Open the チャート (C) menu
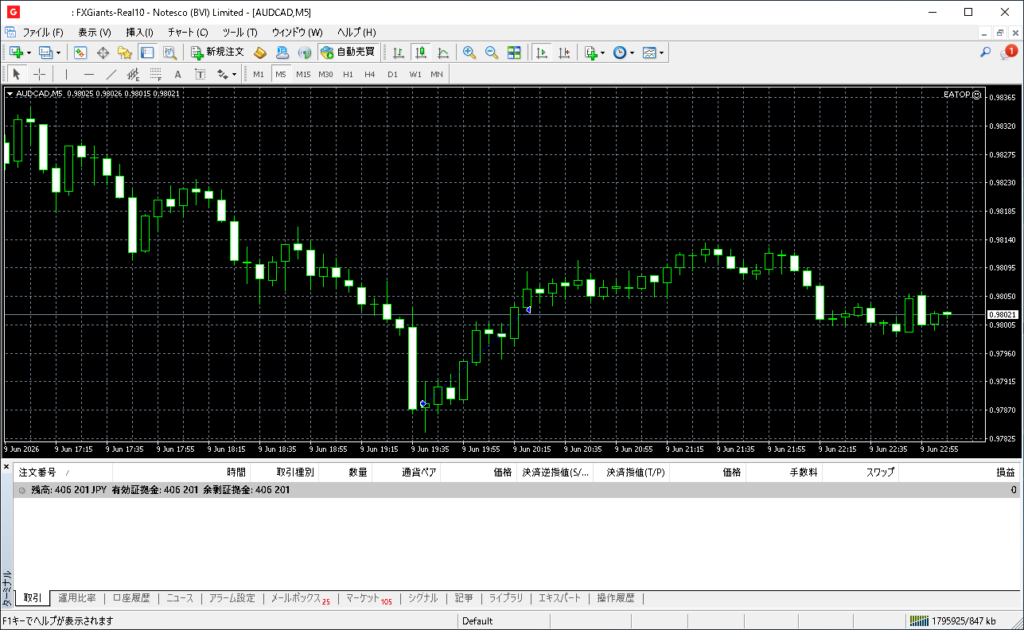 [187, 32]
